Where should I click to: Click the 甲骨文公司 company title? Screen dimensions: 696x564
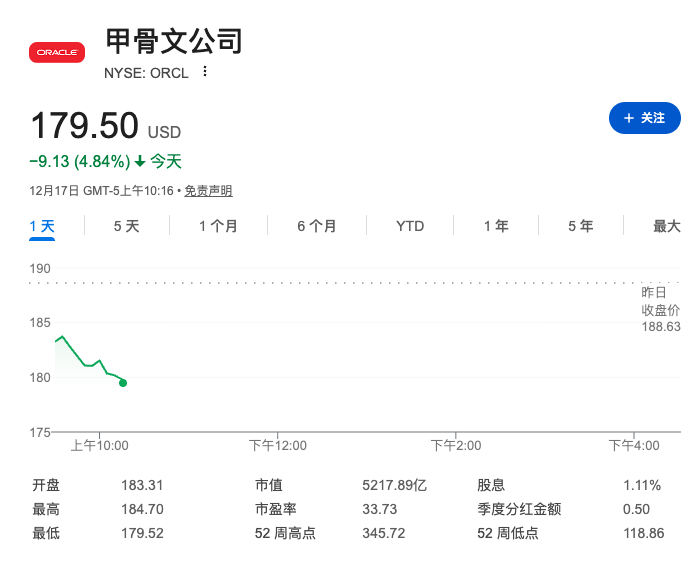tap(174, 41)
